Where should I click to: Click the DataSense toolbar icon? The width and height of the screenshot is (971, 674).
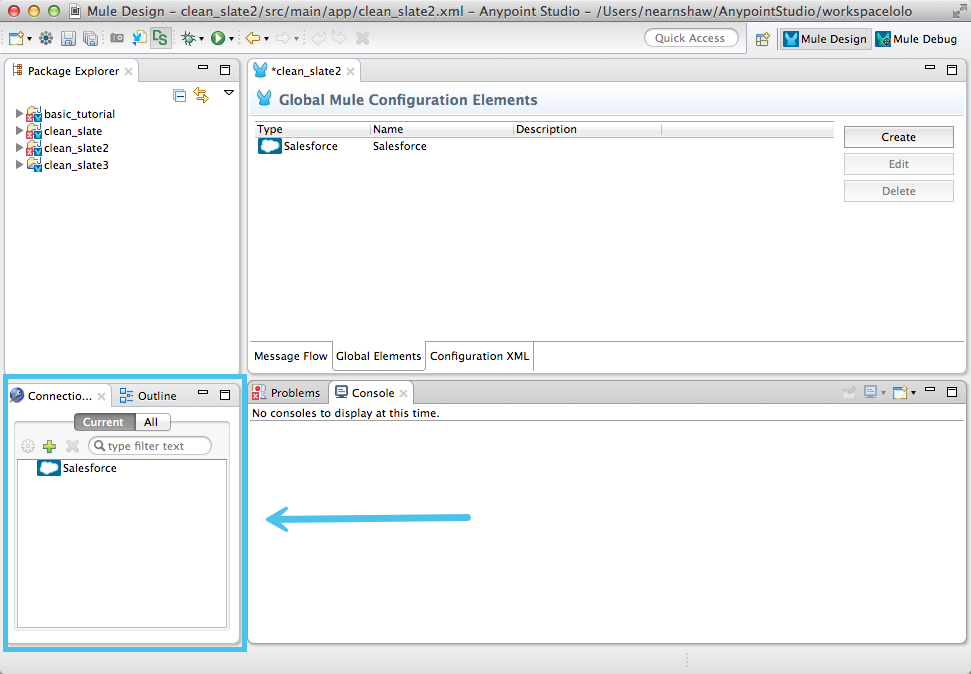160,38
